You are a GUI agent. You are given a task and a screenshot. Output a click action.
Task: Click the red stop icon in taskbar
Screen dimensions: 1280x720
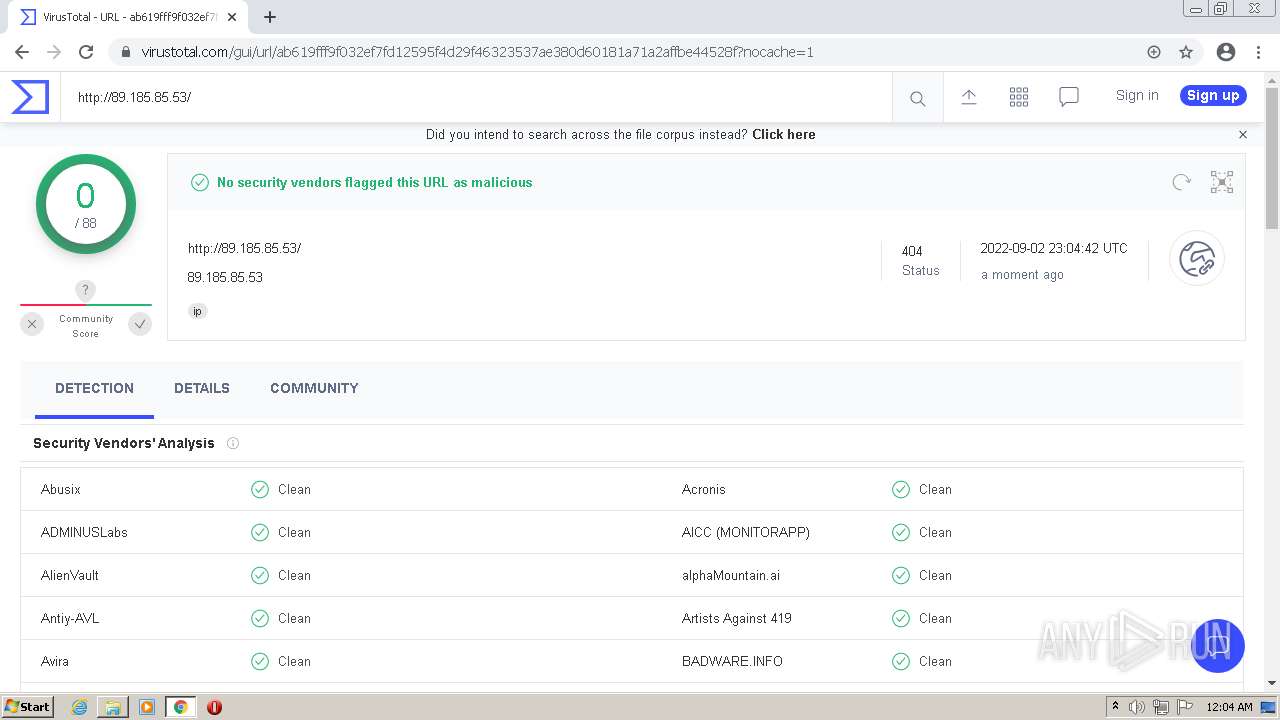click(x=214, y=707)
